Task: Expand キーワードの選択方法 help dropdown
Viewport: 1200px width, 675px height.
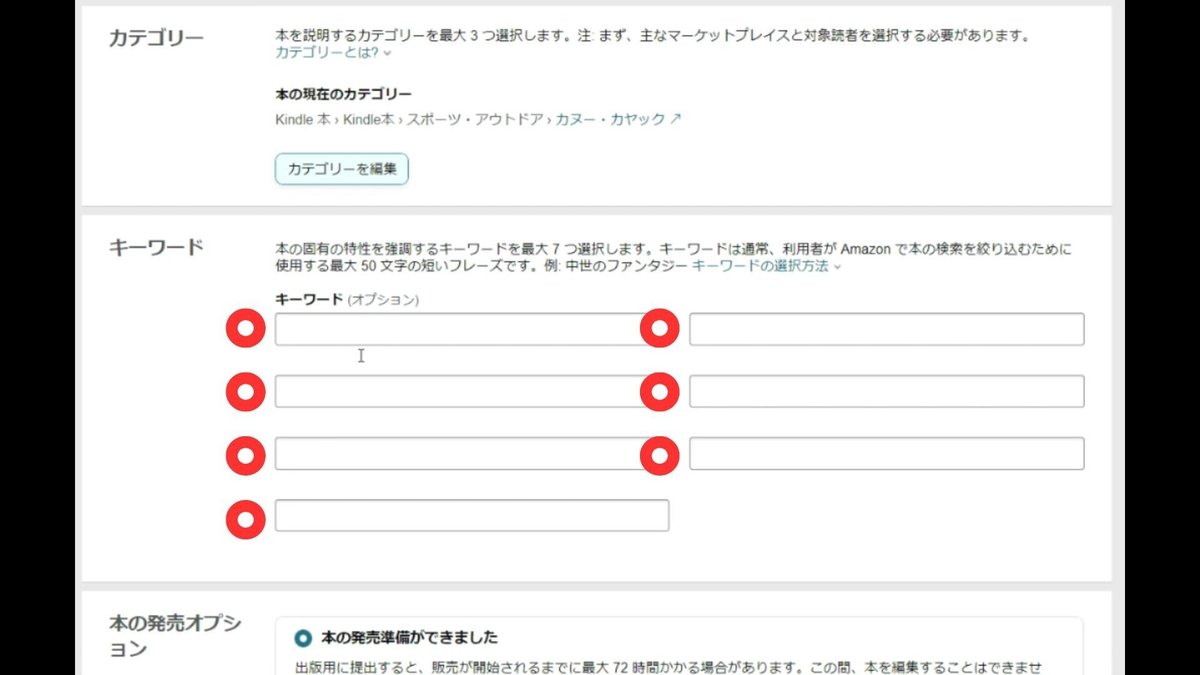Action: coord(767,266)
